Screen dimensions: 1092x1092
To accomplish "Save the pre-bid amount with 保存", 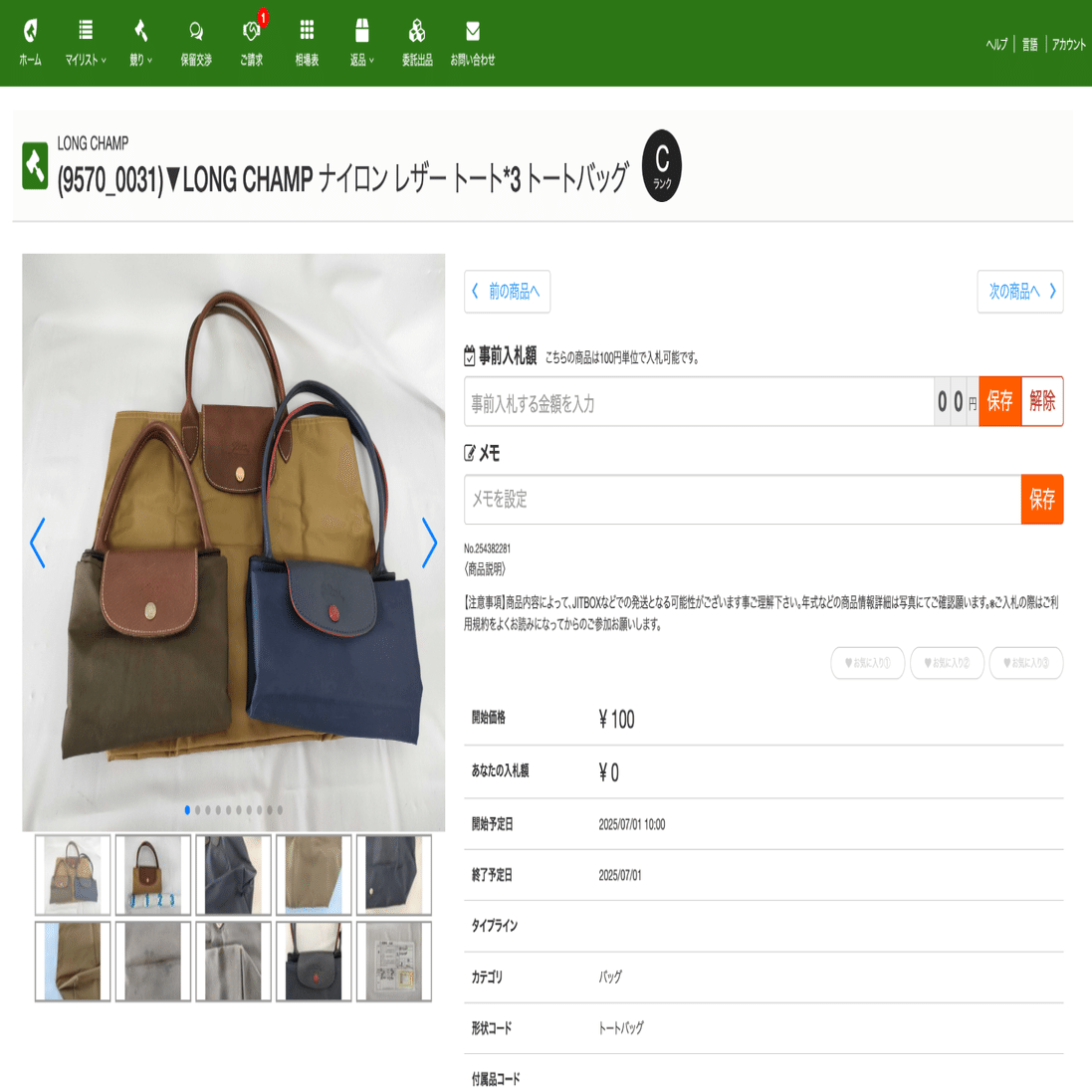I will [x=1000, y=402].
